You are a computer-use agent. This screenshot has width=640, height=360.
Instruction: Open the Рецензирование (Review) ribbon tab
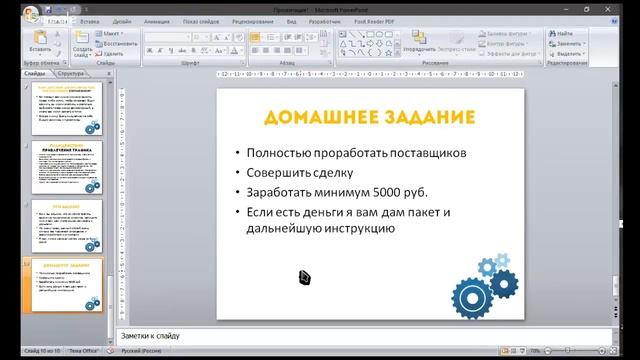253,22
